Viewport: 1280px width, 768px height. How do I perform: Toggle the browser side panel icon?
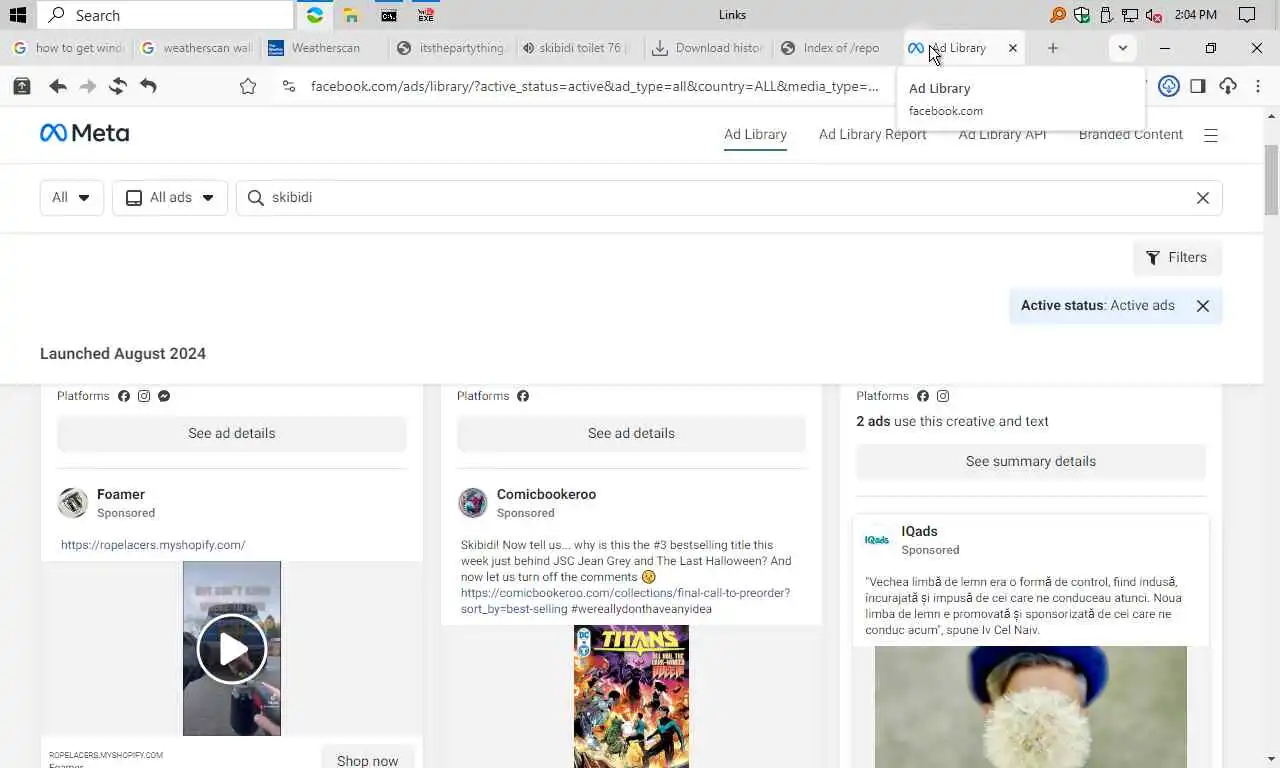click(x=1198, y=86)
